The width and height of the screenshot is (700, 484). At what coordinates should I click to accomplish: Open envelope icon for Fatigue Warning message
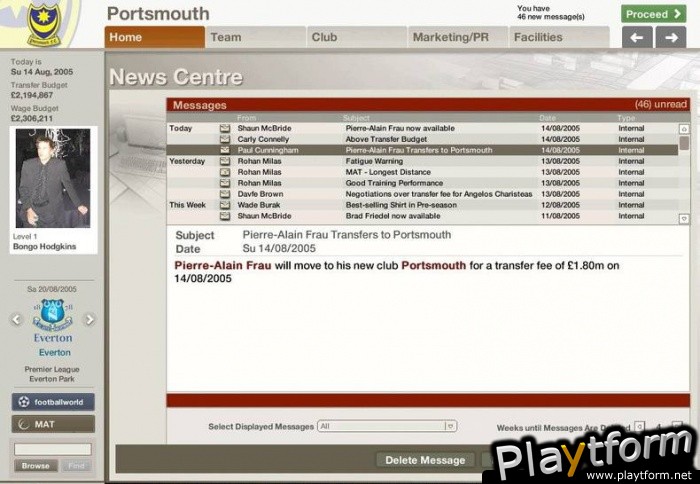pos(225,161)
